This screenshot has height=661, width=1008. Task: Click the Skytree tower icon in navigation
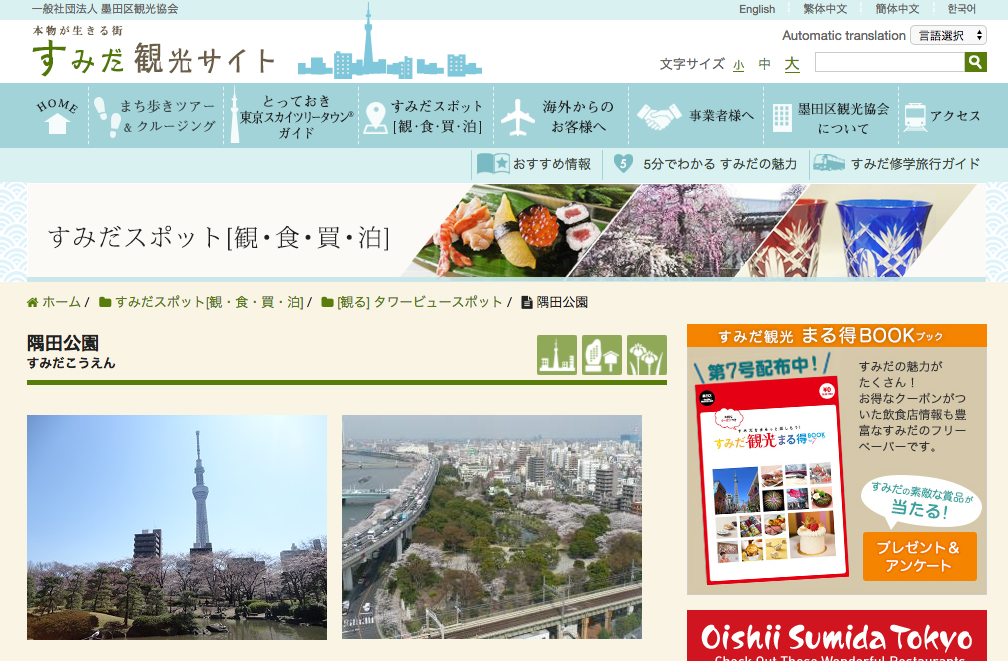[235, 115]
